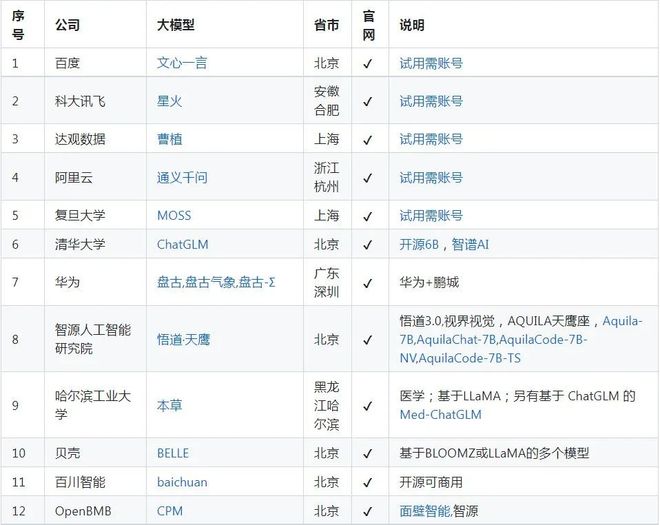The height and width of the screenshot is (525, 660).
Task: Click 试用需账号 link in 阿里云 row
Action: 431,177
